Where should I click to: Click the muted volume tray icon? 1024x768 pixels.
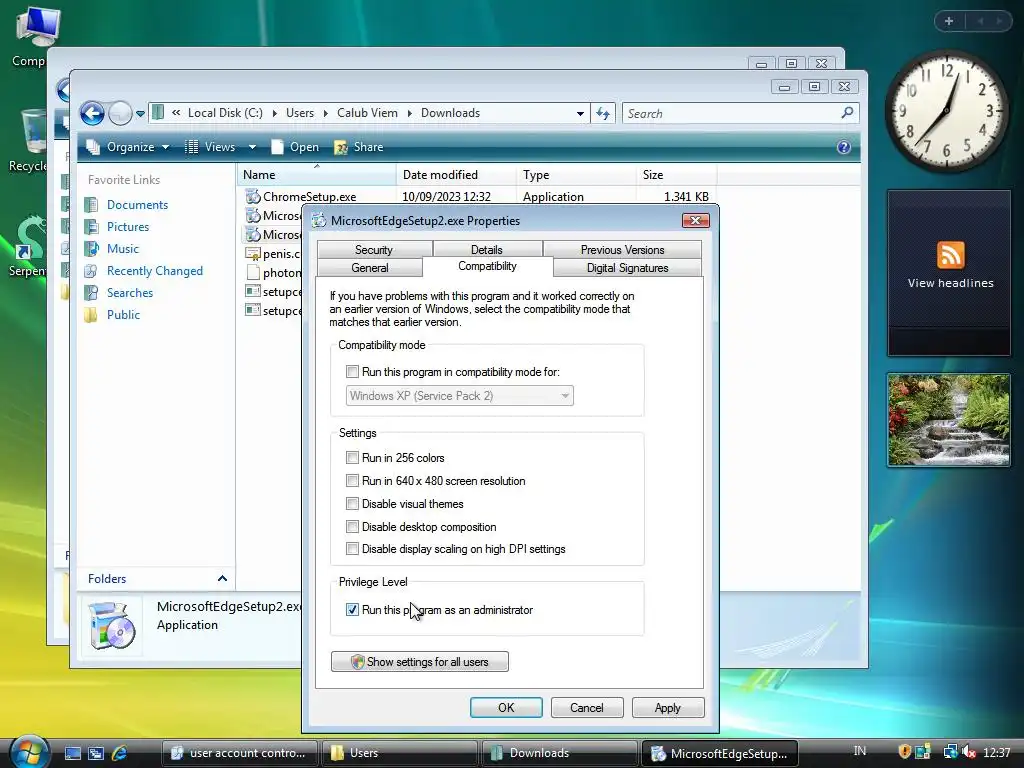pyautogui.click(x=968, y=752)
